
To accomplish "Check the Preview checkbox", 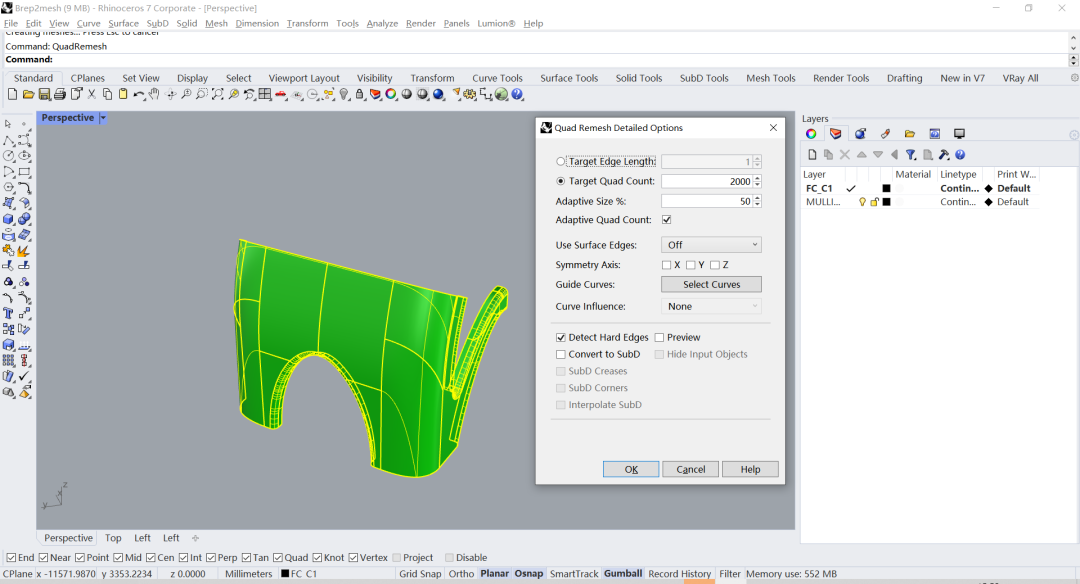I will (659, 338).
